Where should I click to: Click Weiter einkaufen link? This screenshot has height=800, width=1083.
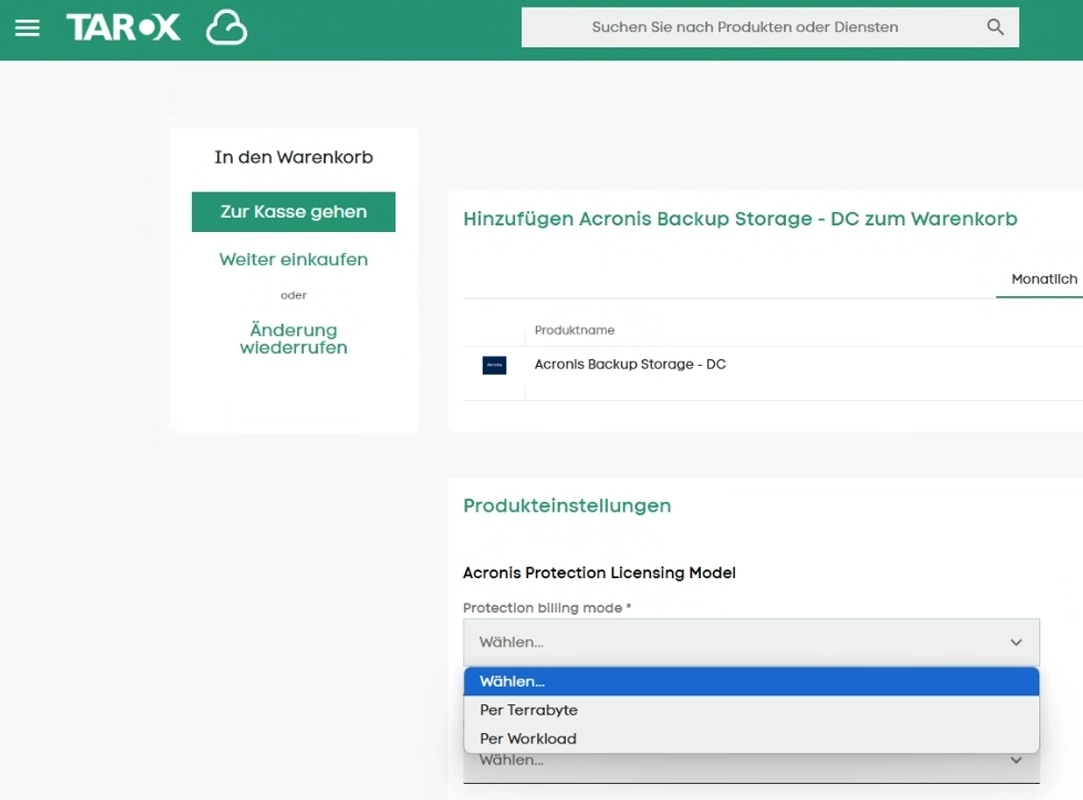pos(294,259)
